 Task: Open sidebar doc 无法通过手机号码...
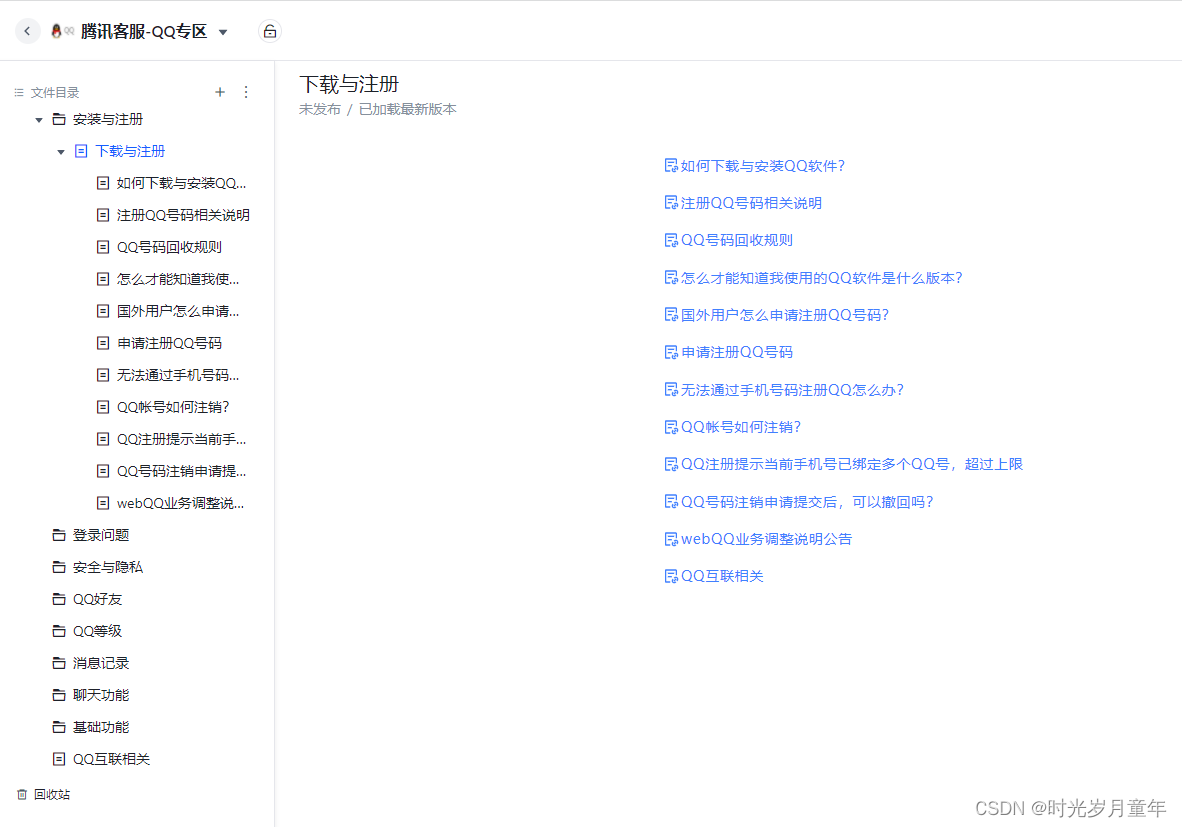pyautogui.click(x=178, y=375)
